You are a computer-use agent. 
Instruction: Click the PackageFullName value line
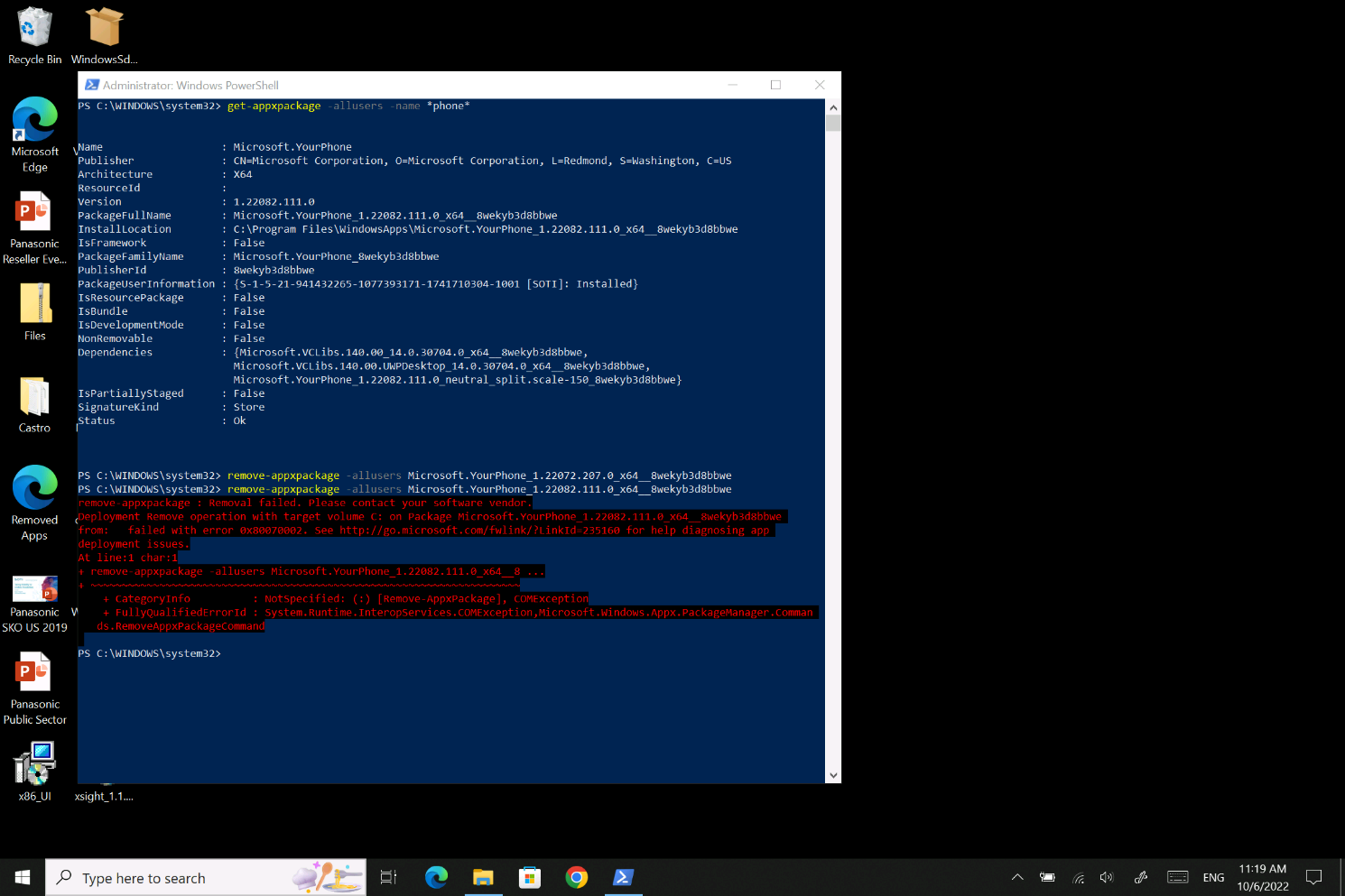pyautogui.click(x=395, y=216)
